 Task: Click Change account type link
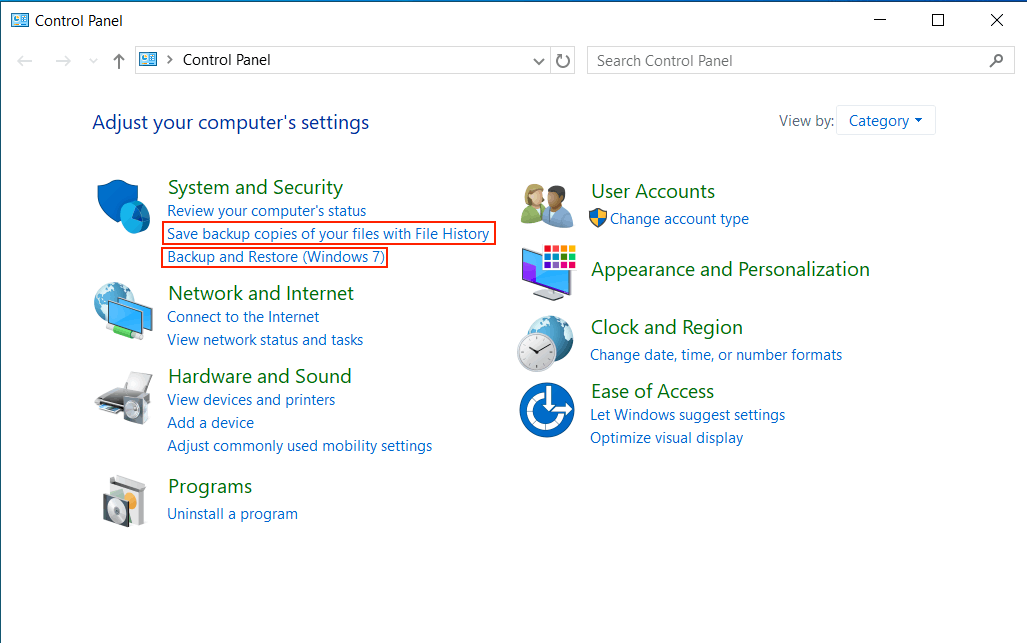point(679,219)
